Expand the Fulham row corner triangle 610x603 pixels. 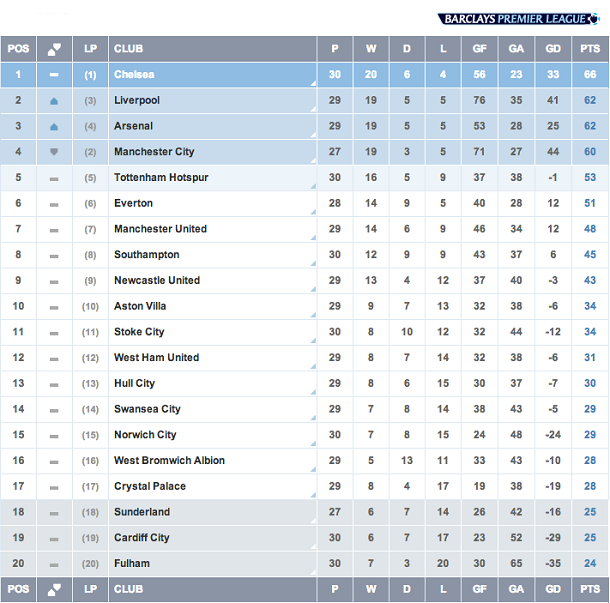pos(313,572)
